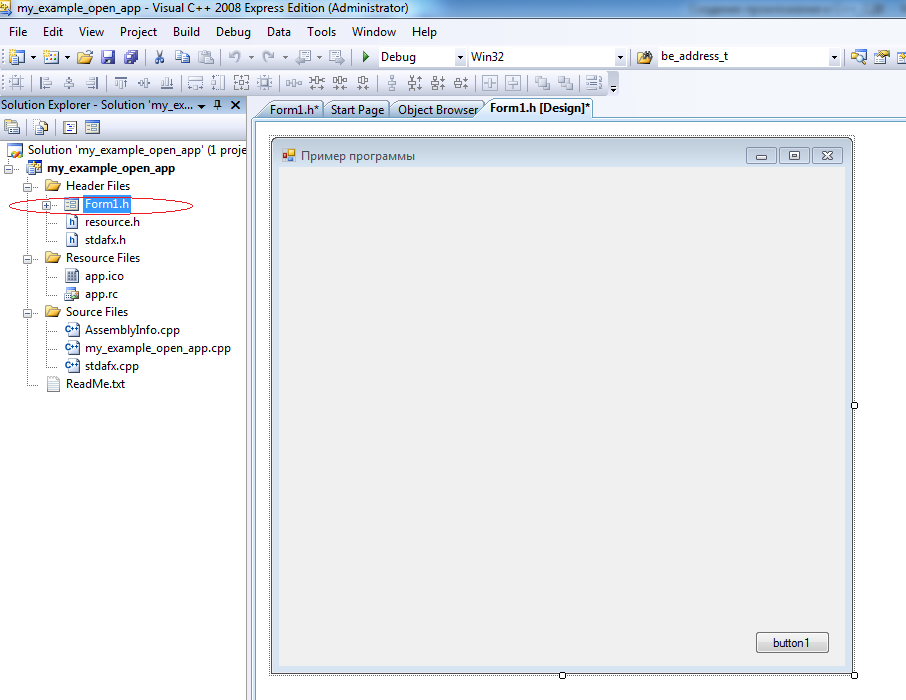
Task: Click the Center Horizontally icon
Action: pyautogui.click(x=490, y=83)
